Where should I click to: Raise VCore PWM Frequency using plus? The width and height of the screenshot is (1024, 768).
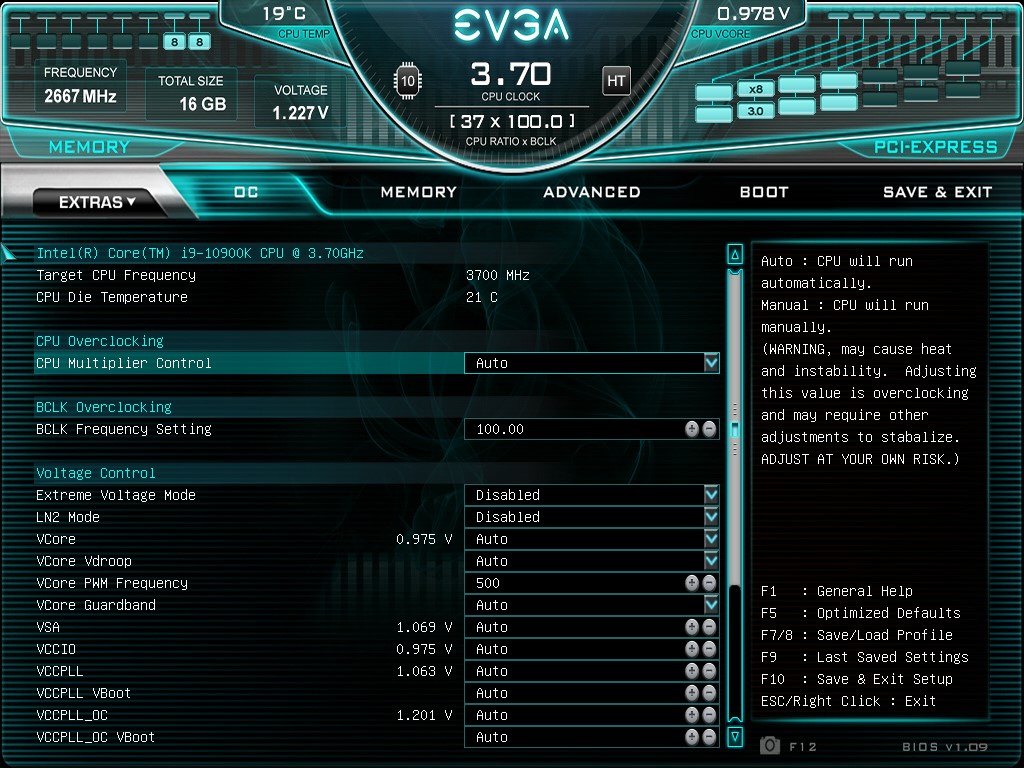(692, 583)
